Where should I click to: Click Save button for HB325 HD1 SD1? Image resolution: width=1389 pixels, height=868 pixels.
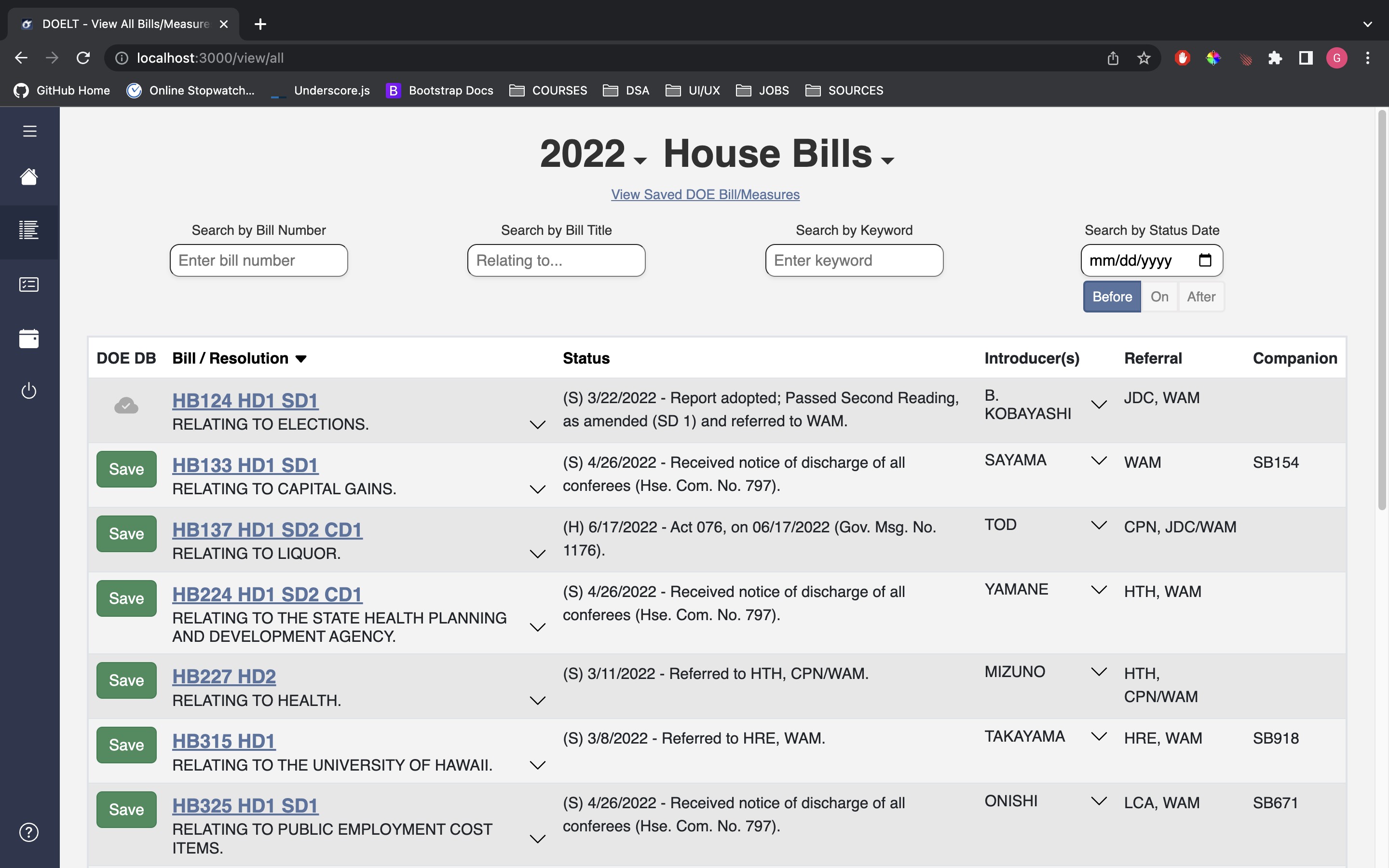click(126, 810)
